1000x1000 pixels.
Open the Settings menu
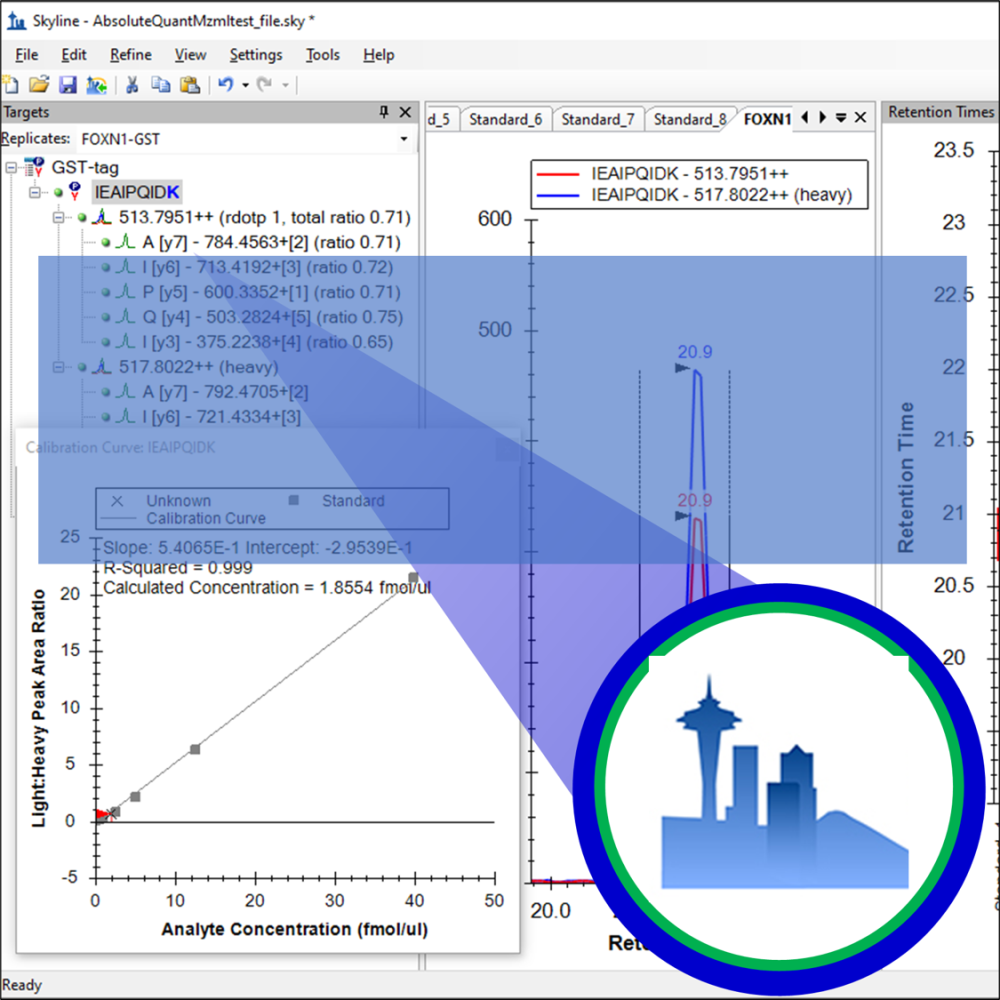(x=256, y=55)
